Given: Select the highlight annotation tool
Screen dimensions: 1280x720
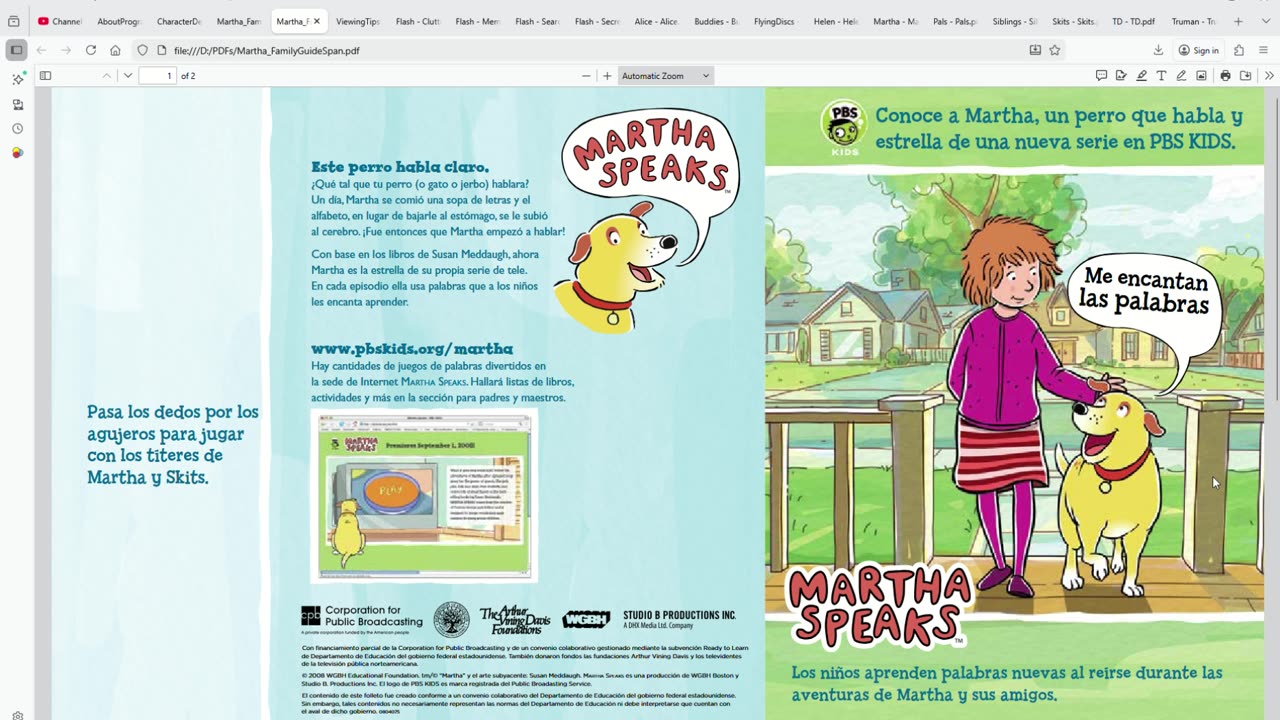Looking at the screenshot, I should coord(1141,76).
